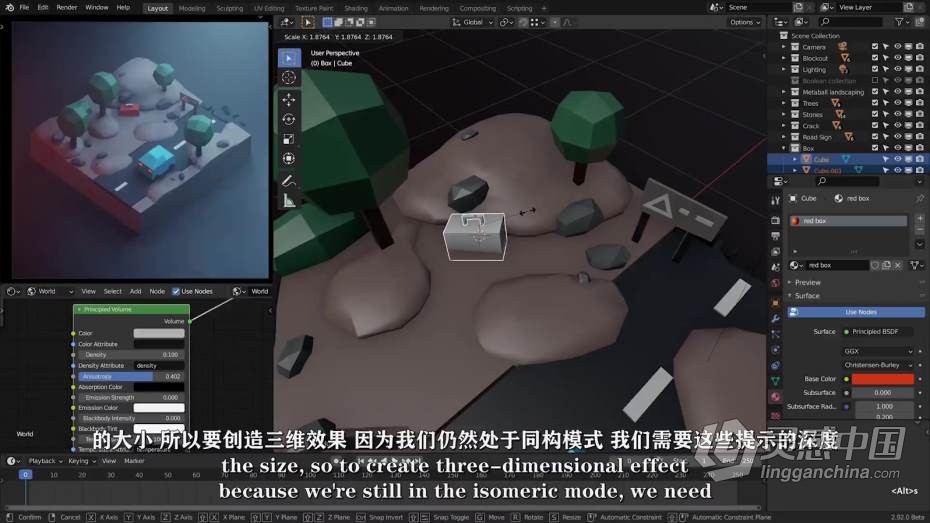Image resolution: width=930 pixels, height=523 pixels.
Task: Open the viewport Options dropdown
Action: tap(745, 22)
